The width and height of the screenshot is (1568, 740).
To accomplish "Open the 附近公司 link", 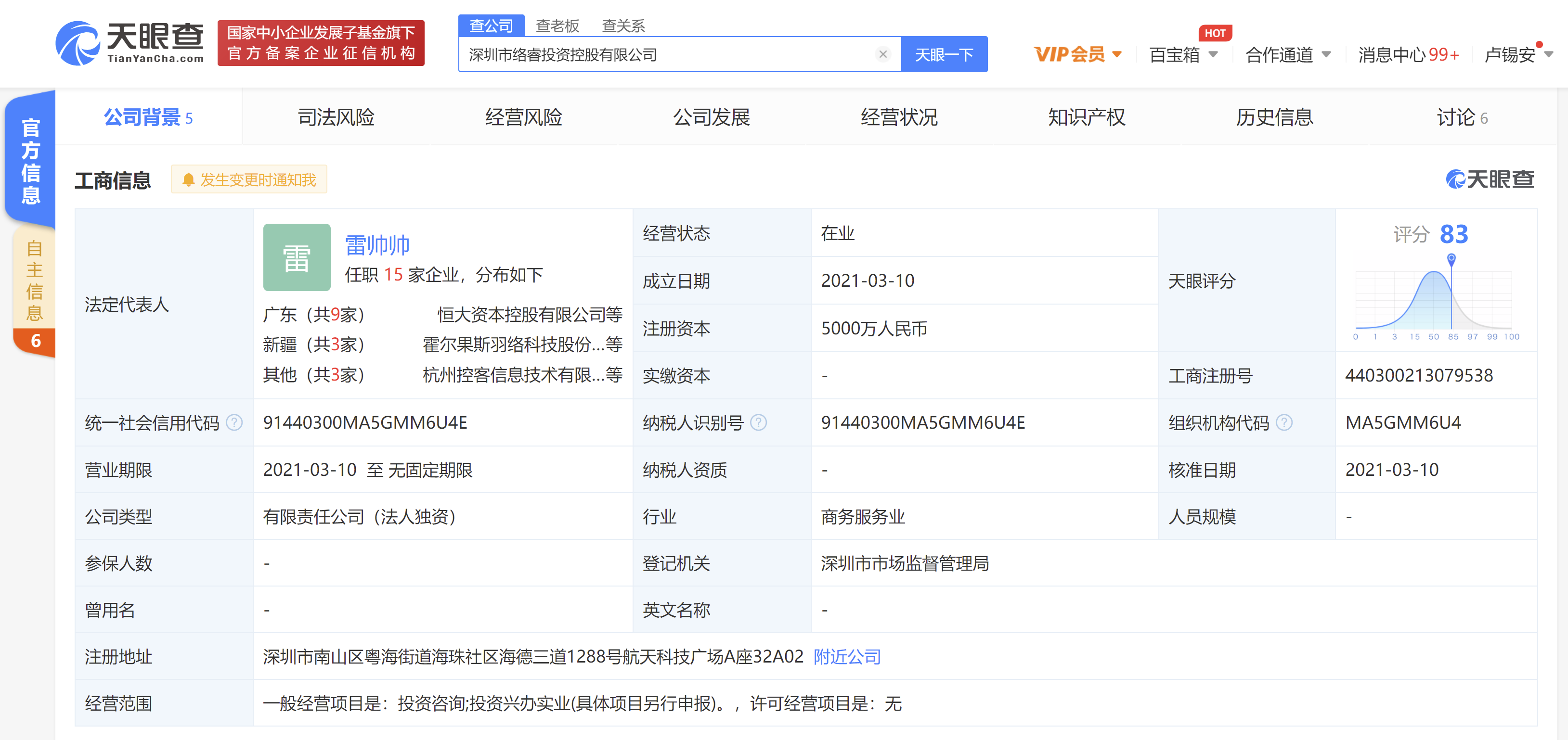I will click(x=847, y=657).
